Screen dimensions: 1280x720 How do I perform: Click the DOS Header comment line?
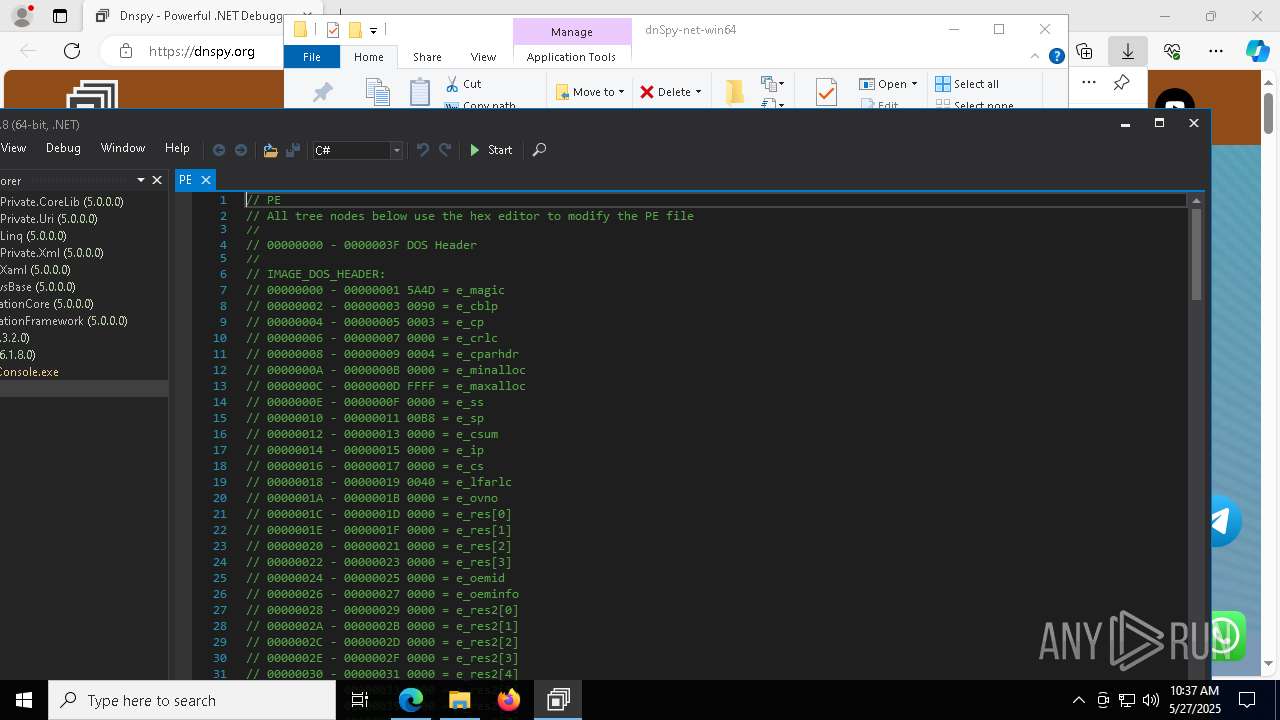point(361,245)
